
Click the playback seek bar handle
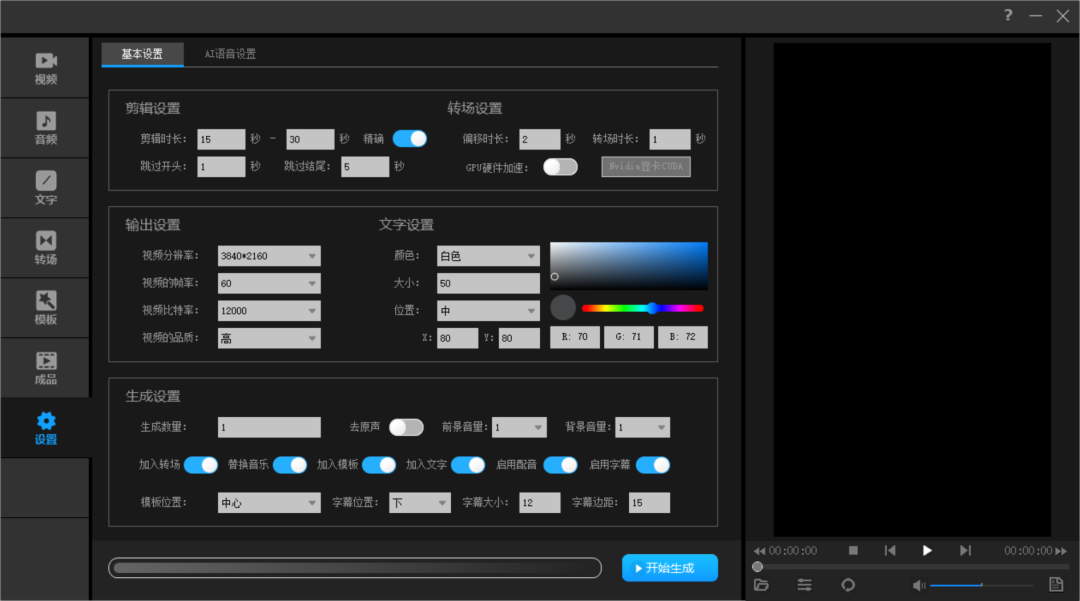[758, 567]
